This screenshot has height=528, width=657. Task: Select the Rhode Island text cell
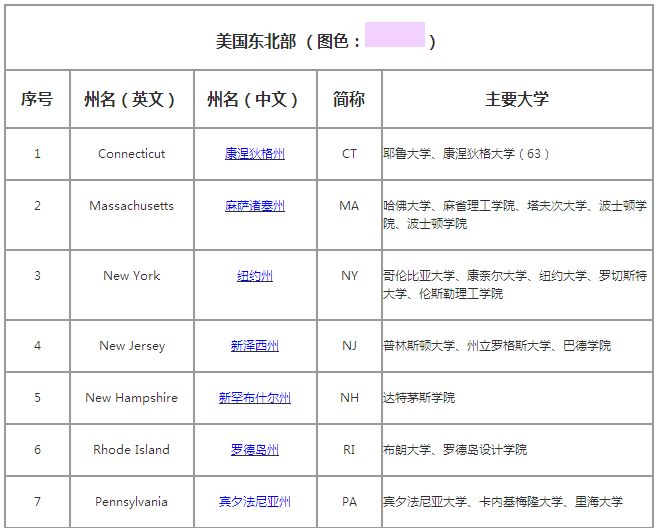click(x=131, y=450)
